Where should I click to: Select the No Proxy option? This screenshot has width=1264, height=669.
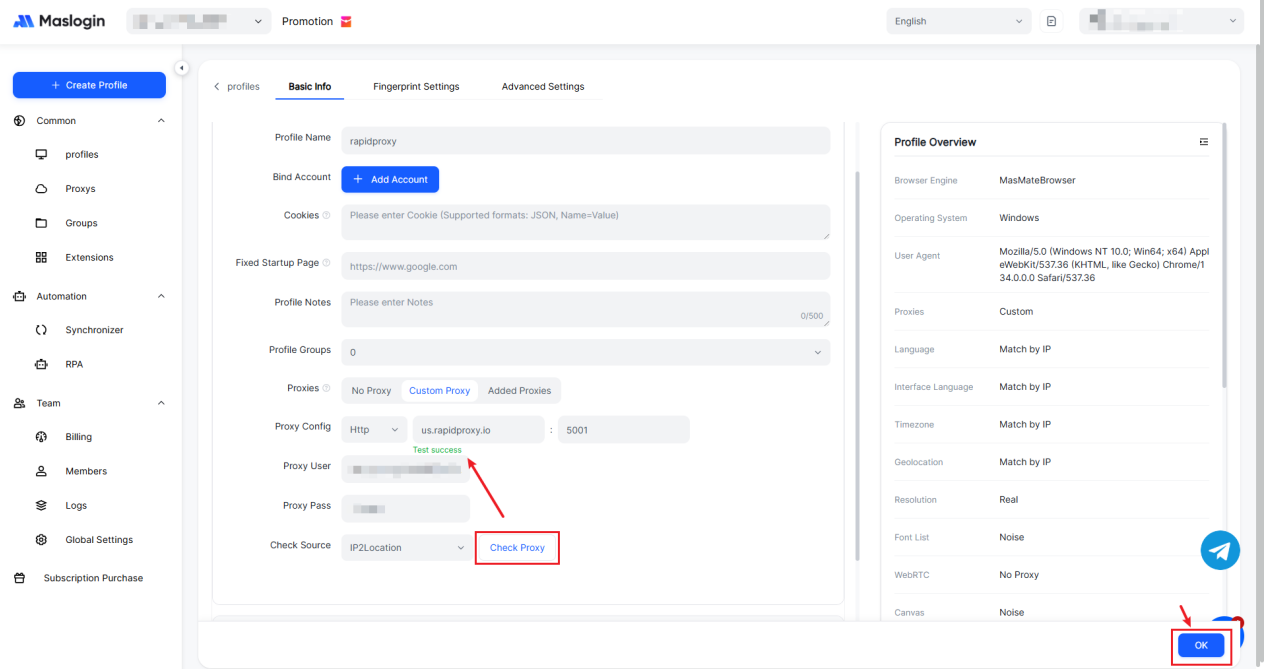[371, 390]
